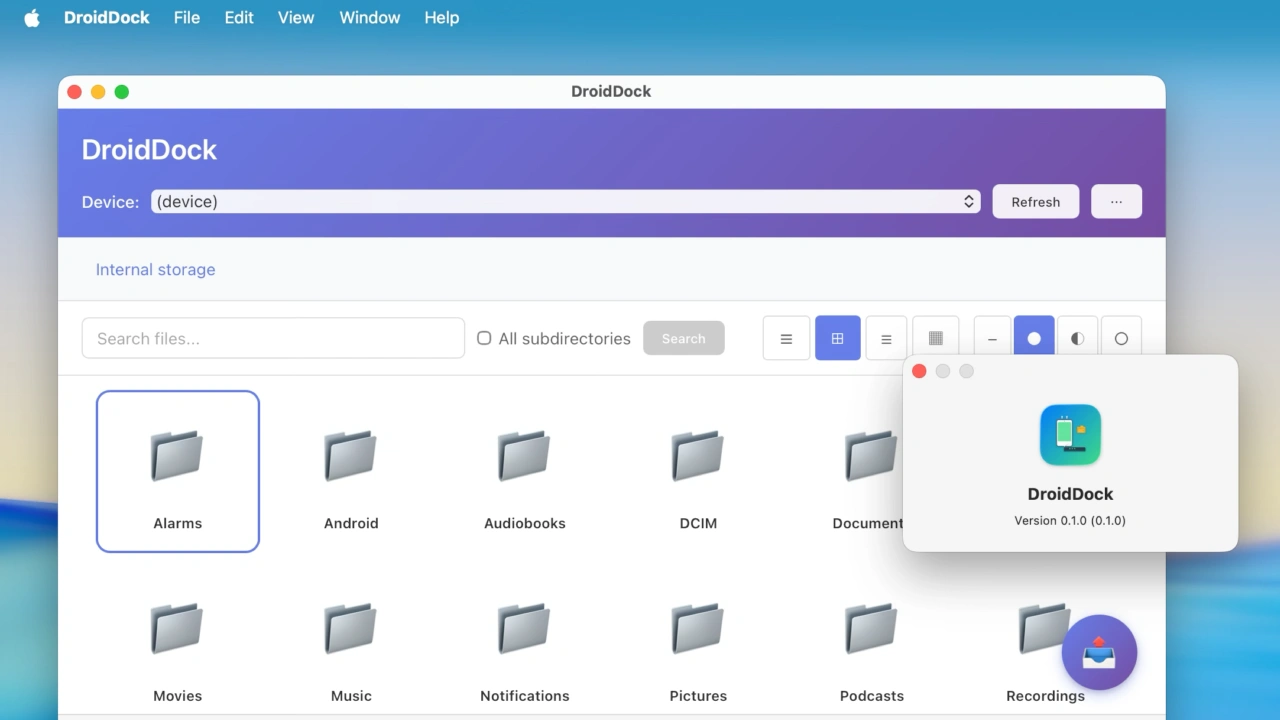1280x720 pixels.
Task: Click the small icon size control
Action: 991,337
